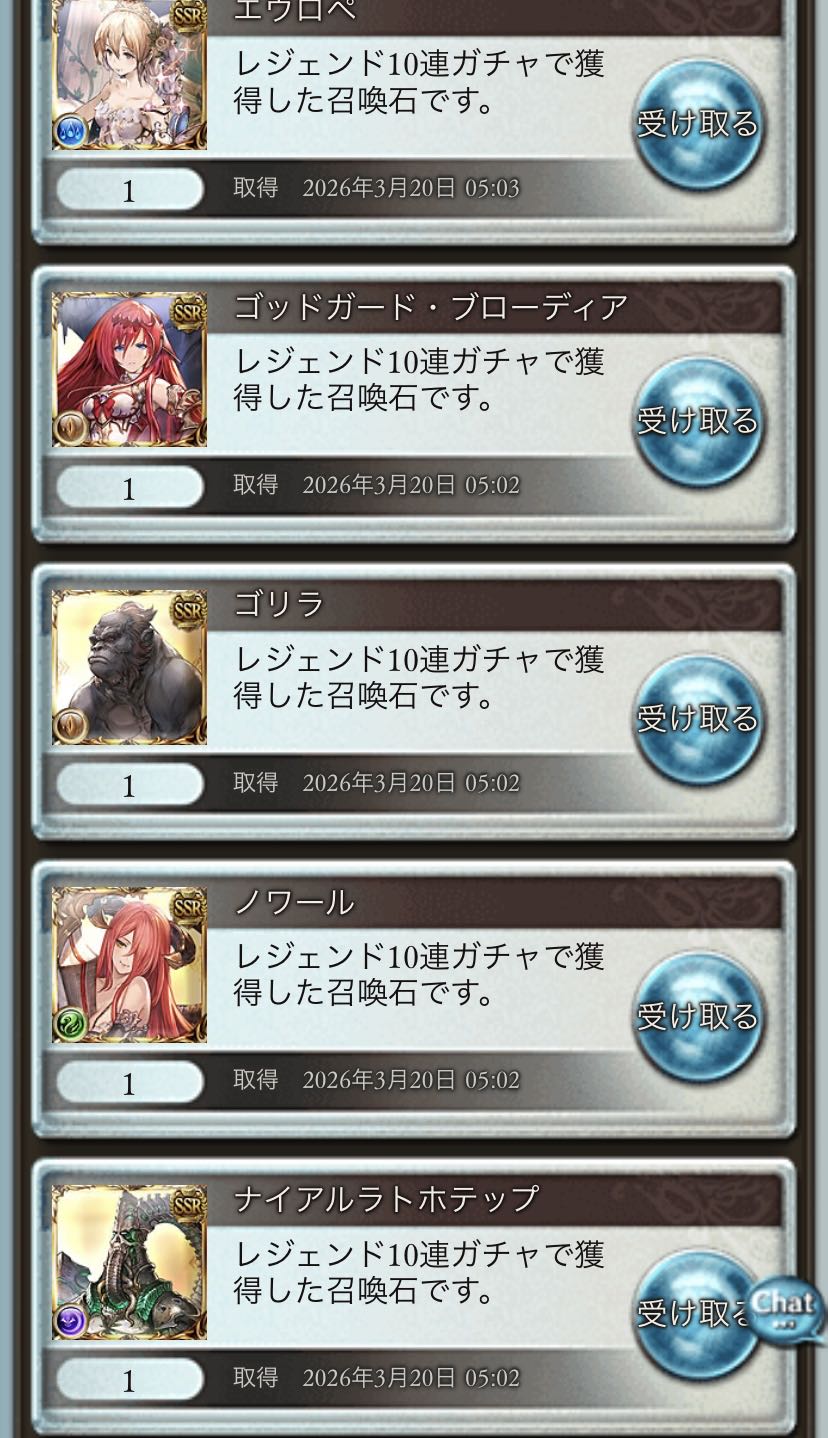The height and width of the screenshot is (1438, 828).
Task: Click the earth element icon on ブローディア
Action: click(71, 429)
